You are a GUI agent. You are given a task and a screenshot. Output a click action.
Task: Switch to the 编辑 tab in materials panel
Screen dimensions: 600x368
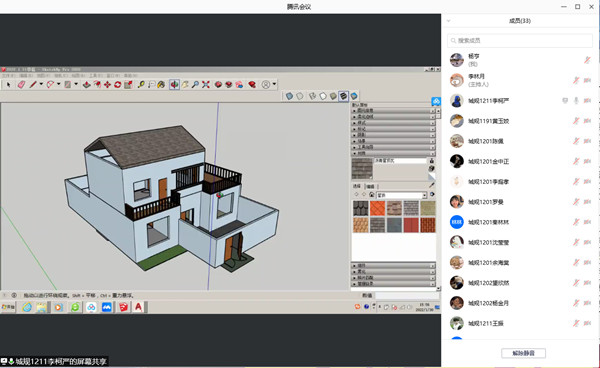coord(370,186)
